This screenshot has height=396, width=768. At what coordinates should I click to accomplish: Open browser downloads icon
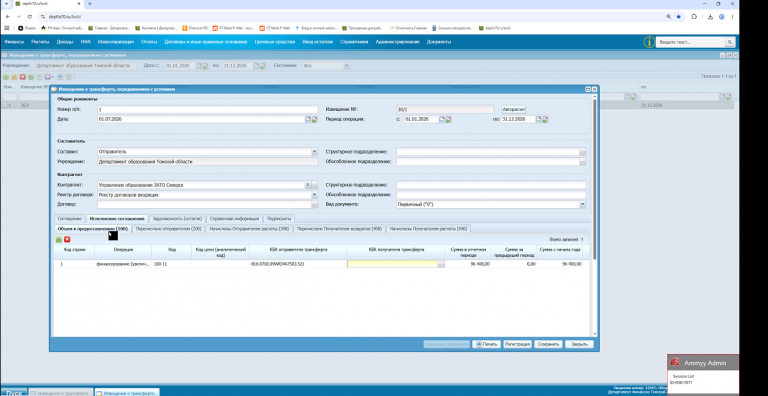(x=710, y=17)
